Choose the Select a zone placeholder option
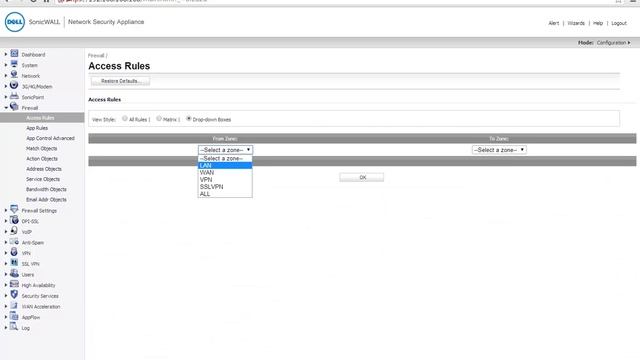640x360 pixels. (225, 158)
